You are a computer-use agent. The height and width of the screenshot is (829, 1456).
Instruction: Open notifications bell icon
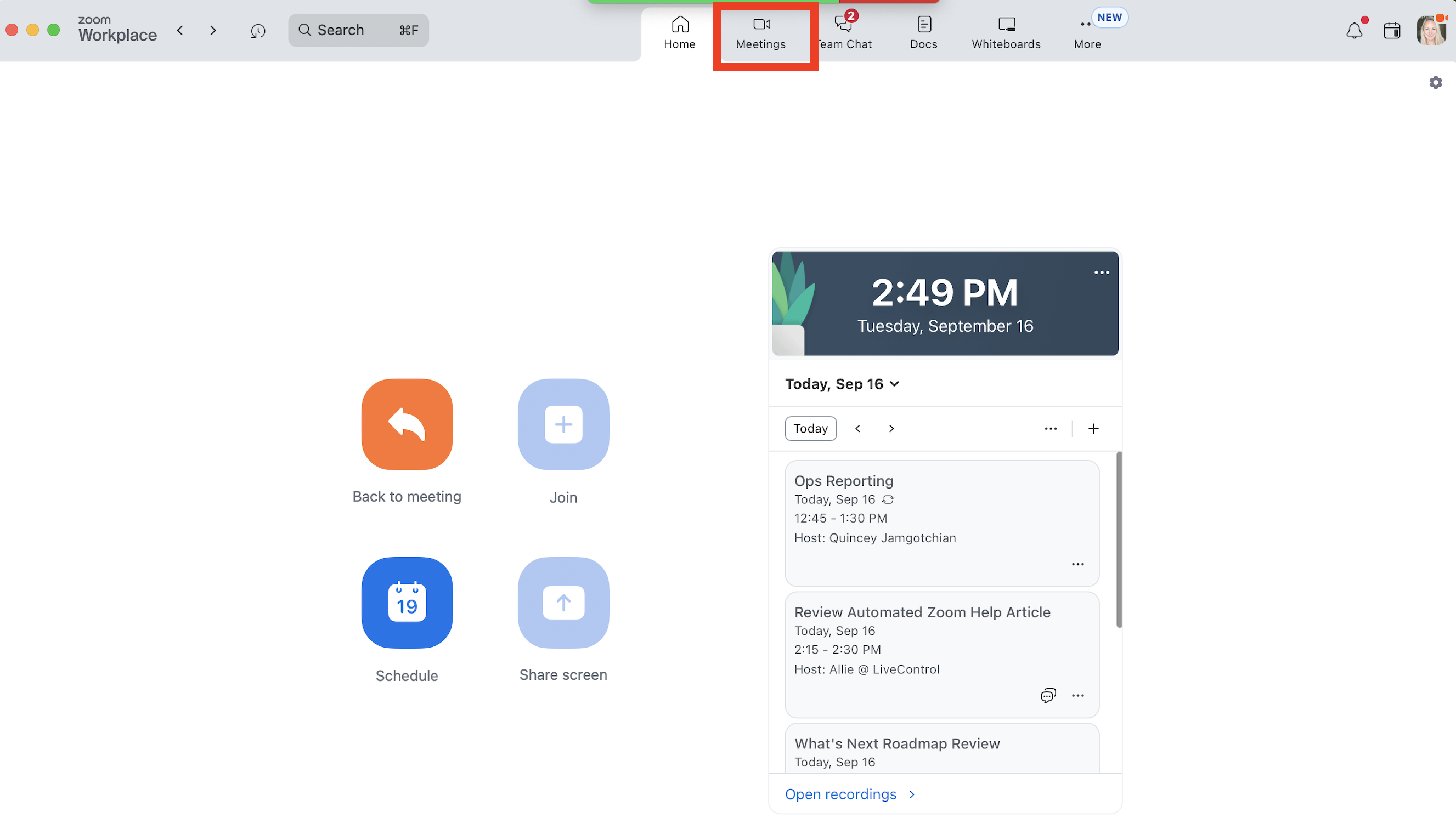(1354, 31)
